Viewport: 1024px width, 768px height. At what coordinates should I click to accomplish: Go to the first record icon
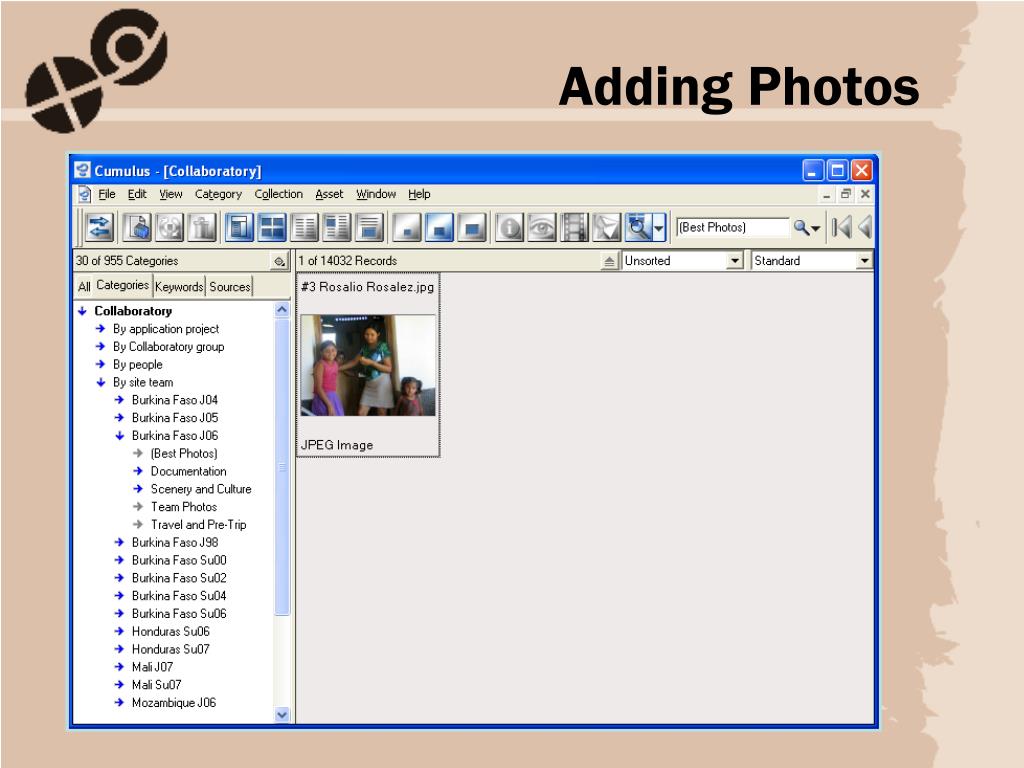(842, 227)
